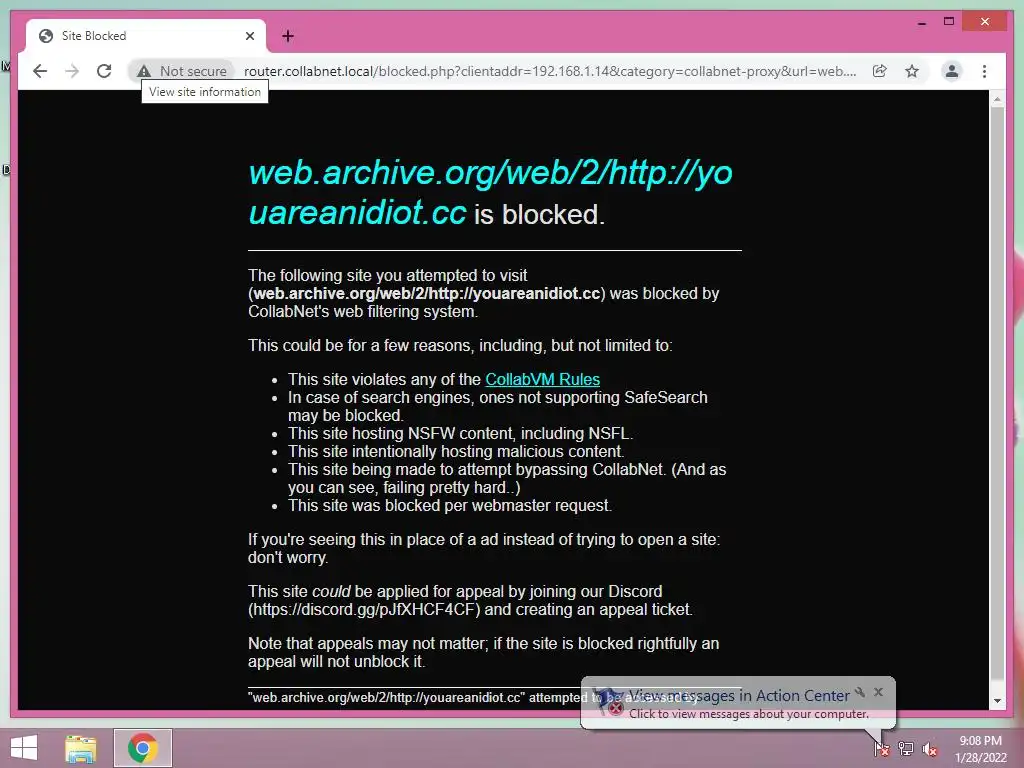The image size is (1024, 768).
Task: Click the cyan blocked URL heading
Action: (490, 193)
